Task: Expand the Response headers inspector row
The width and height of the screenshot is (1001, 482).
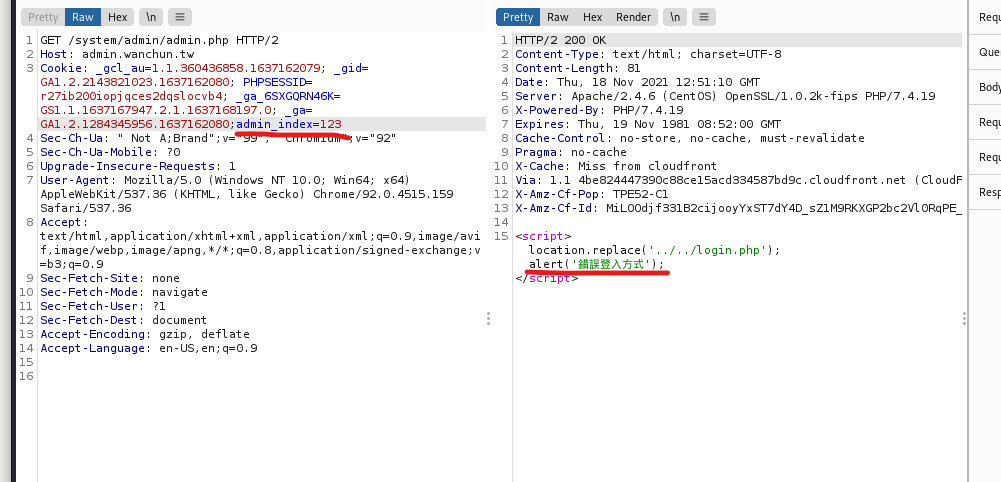Action: click(x=985, y=192)
